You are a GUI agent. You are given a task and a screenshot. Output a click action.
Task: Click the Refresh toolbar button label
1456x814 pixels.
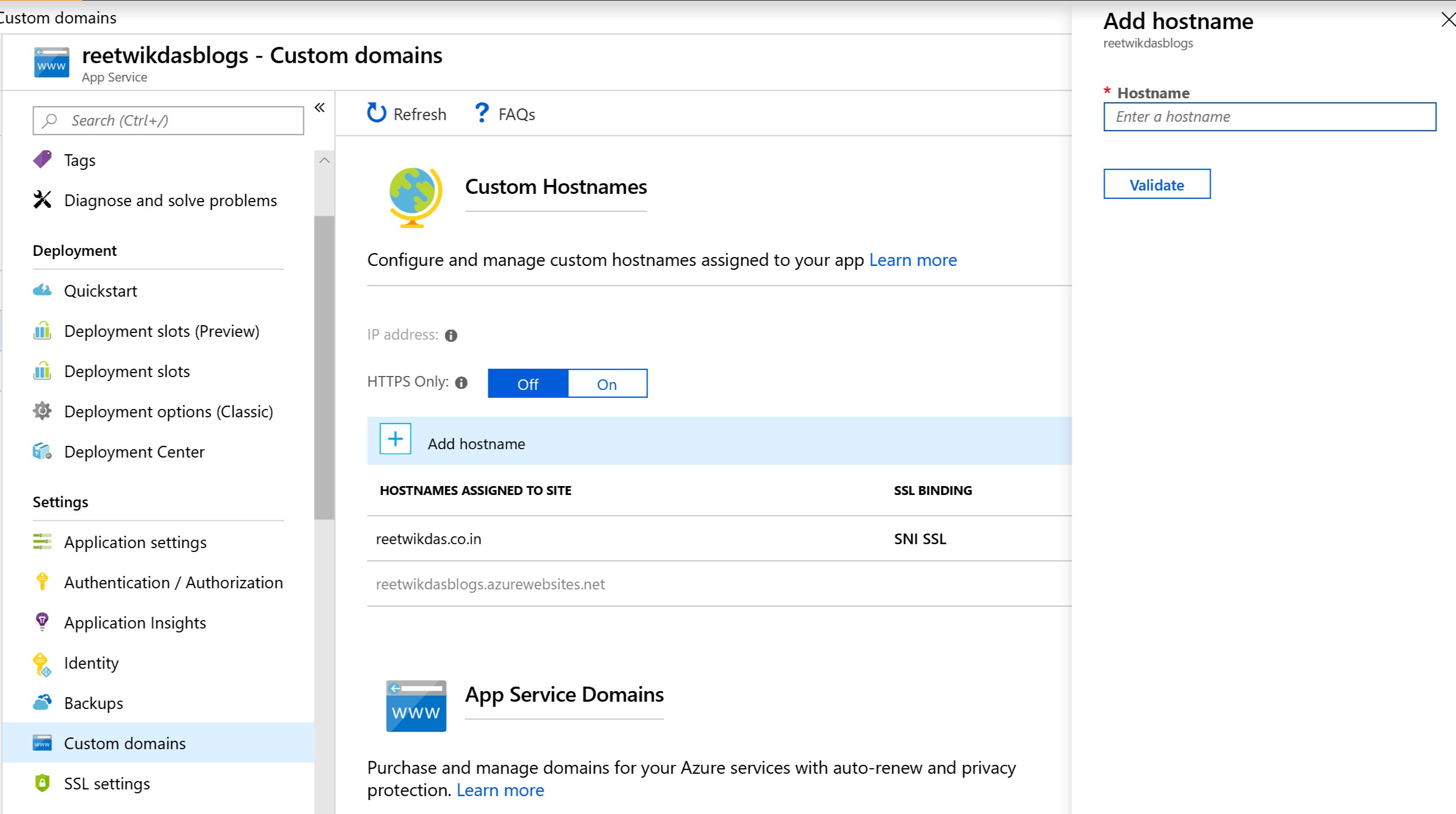pos(420,115)
